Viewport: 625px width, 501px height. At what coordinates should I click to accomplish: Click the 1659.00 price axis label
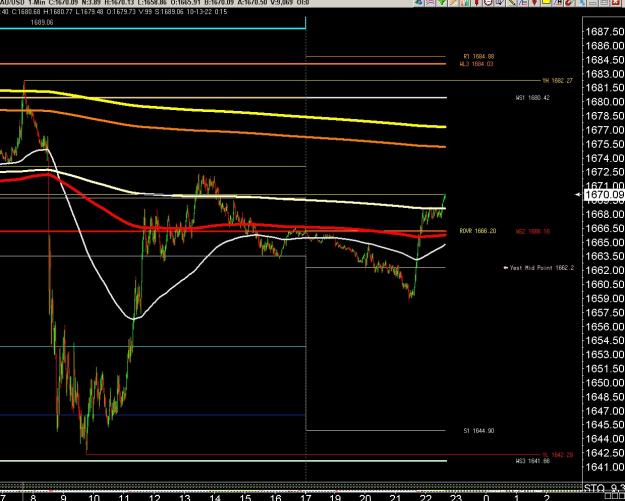[604, 299]
